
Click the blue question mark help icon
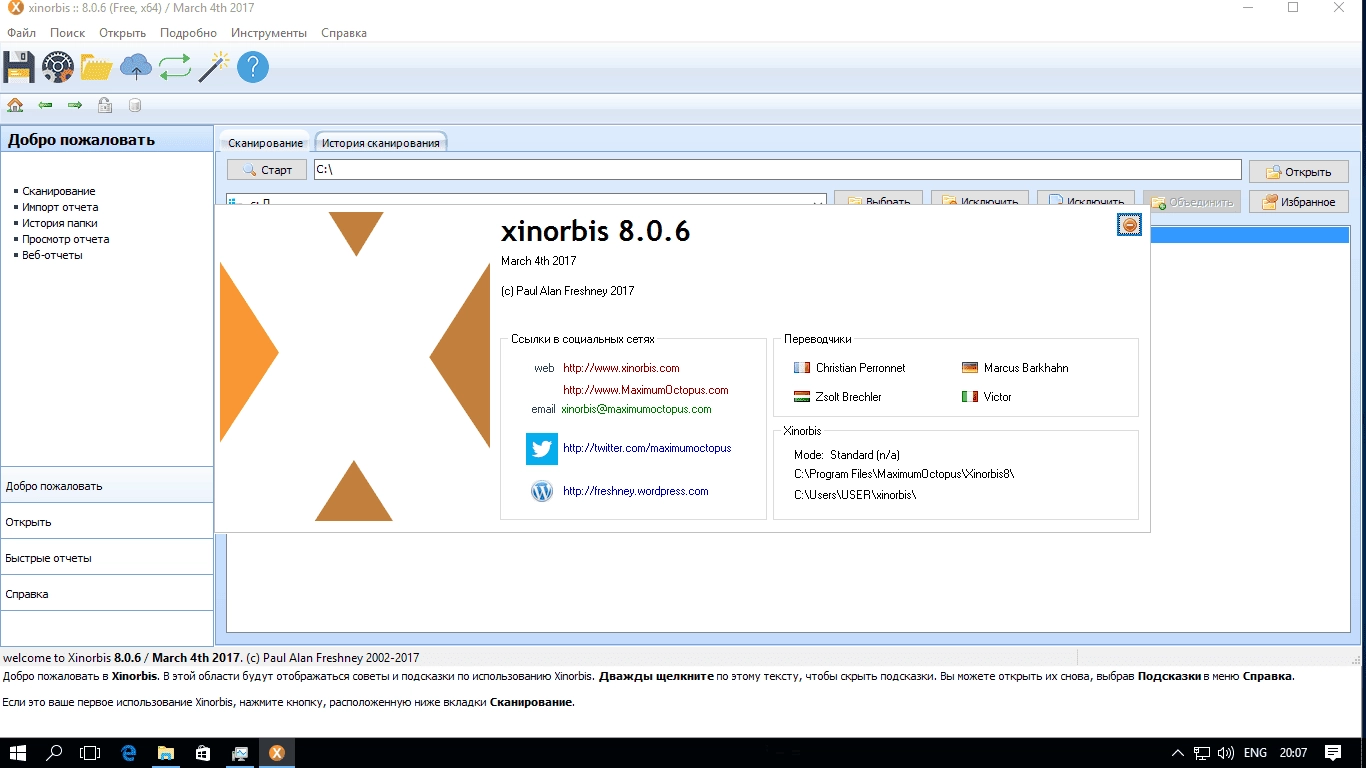(x=253, y=67)
